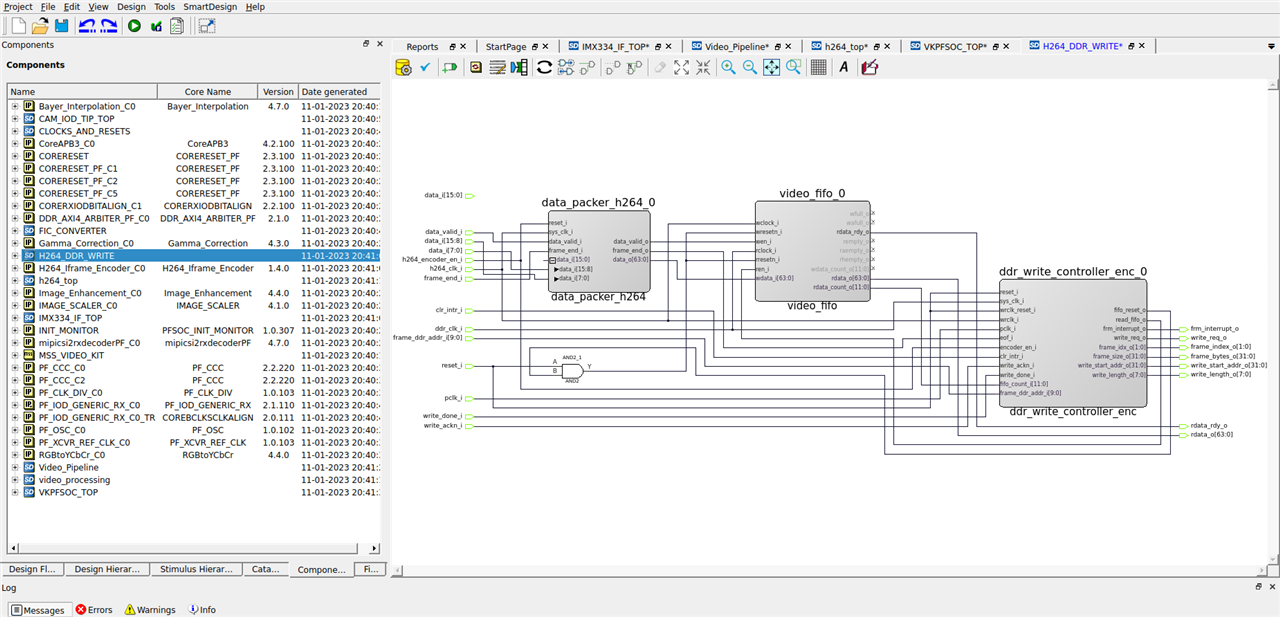This screenshot has height=617, width=1280.
Task: Click the Components list horizontal scrollbar
Action: click(194, 548)
